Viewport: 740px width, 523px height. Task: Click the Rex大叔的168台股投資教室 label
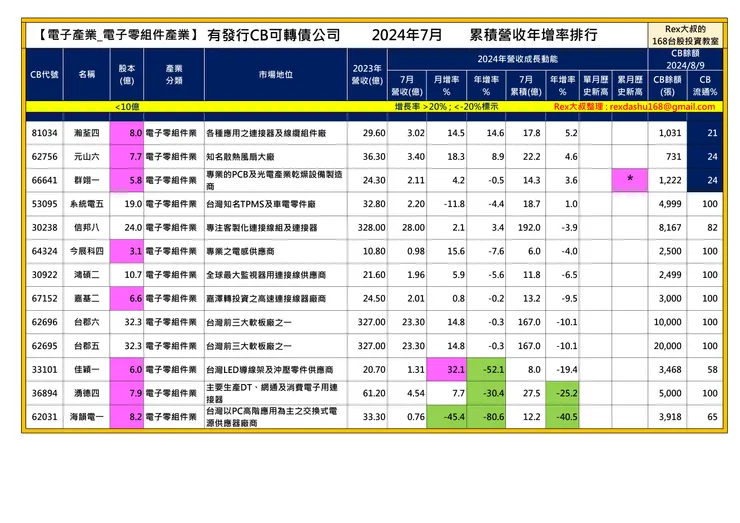[x=685, y=35]
